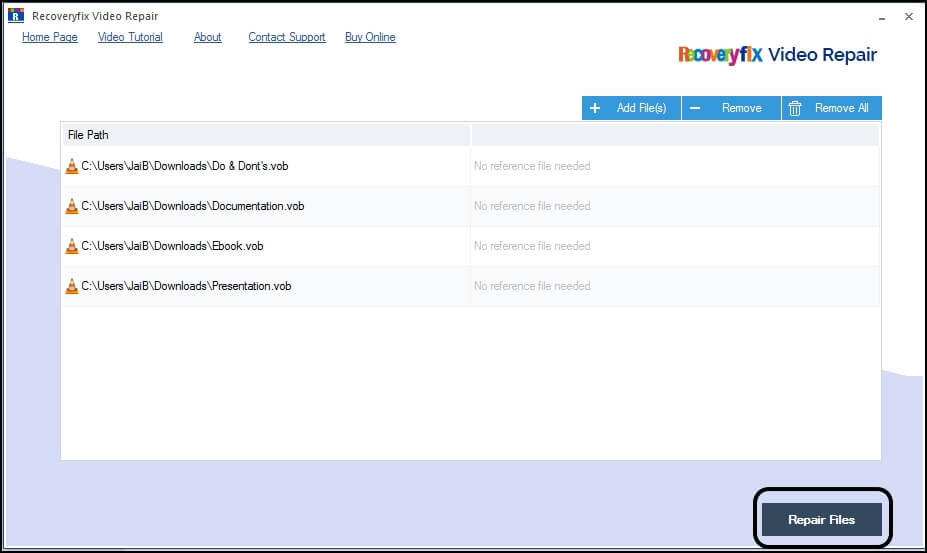The width and height of the screenshot is (927, 553).
Task: Click the minus icon on Remove button
Action: point(695,108)
